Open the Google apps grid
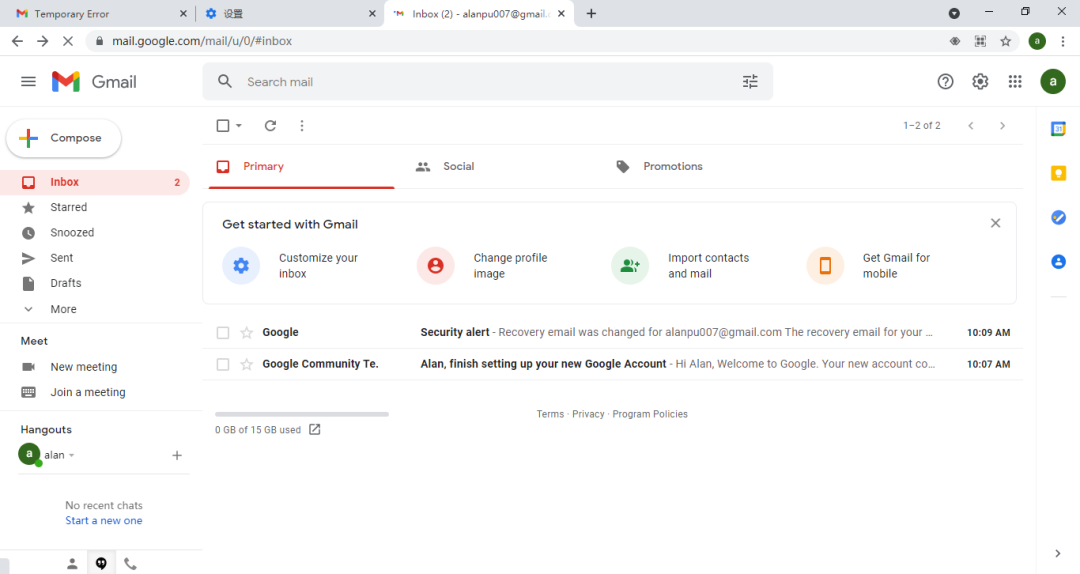The height and width of the screenshot is (574, 1080). click(x=1015, y=82)
